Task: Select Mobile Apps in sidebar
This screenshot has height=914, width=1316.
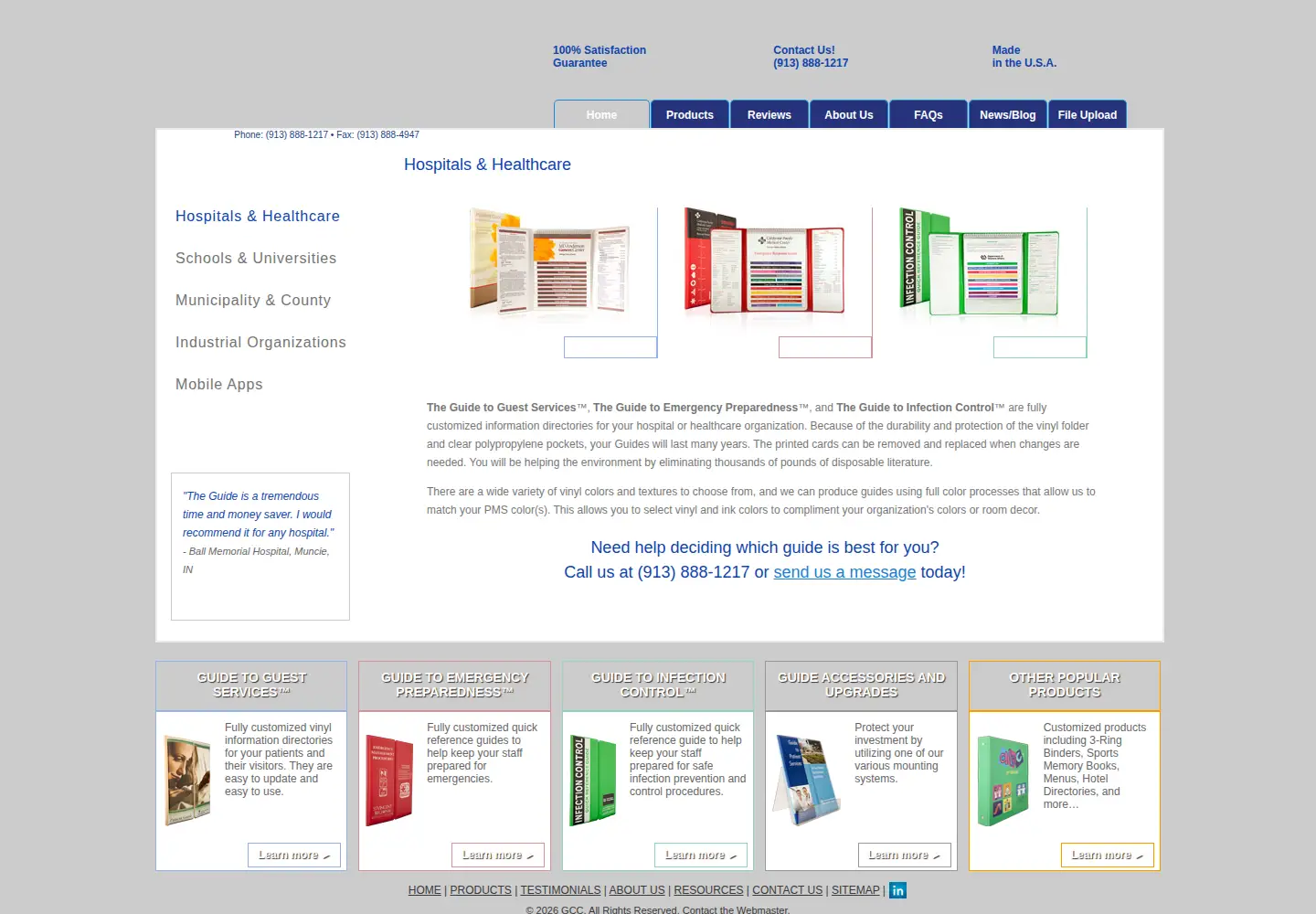Action: point(219,385)
